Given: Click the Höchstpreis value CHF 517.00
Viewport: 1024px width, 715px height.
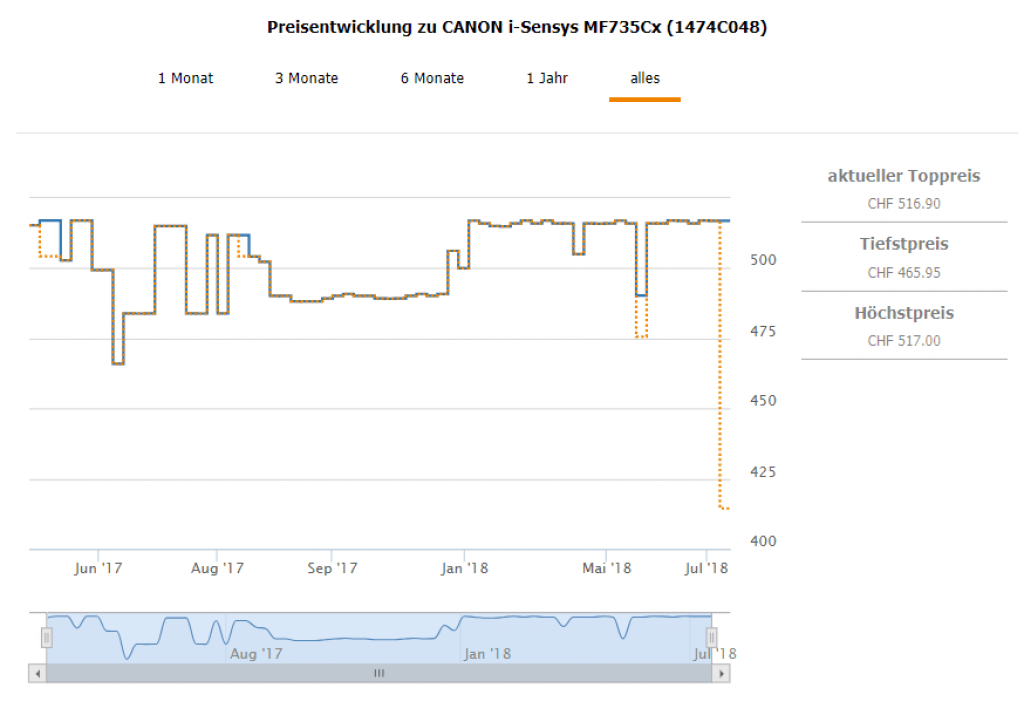Looking at the screenshot, I should 904,341.
